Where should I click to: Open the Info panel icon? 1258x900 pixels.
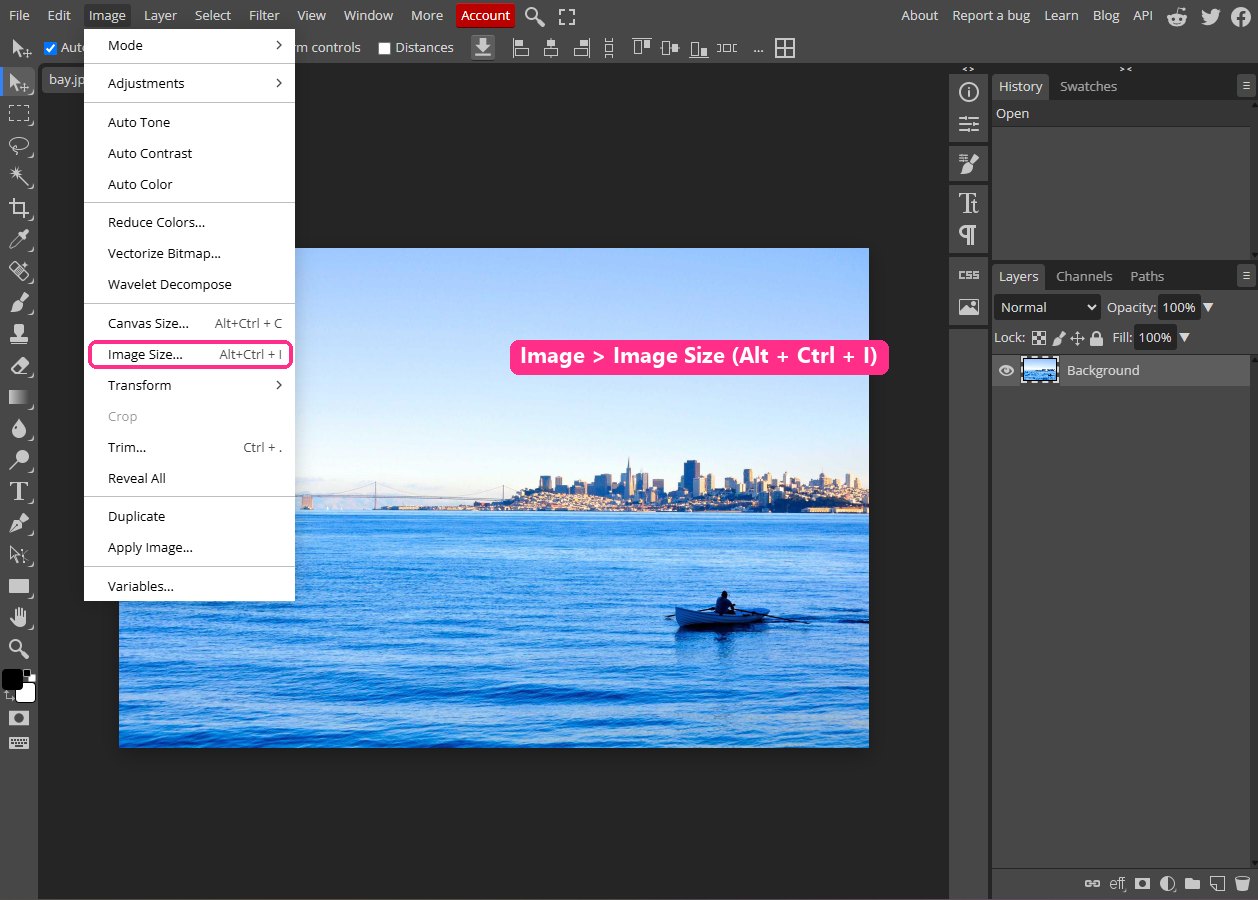click(968, 92)
